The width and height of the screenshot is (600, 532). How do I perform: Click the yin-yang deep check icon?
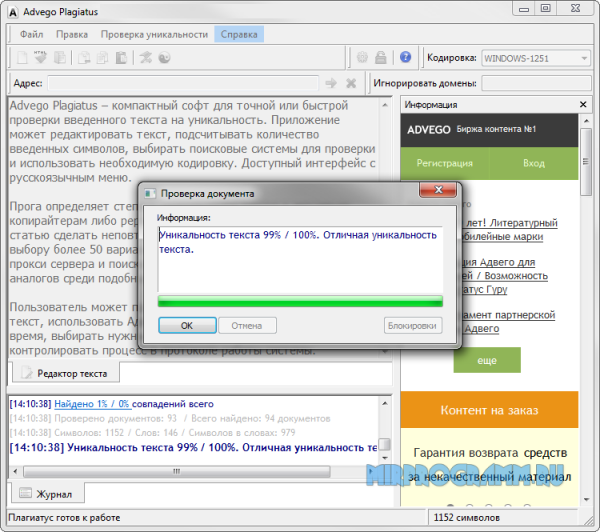coord(164,58)
